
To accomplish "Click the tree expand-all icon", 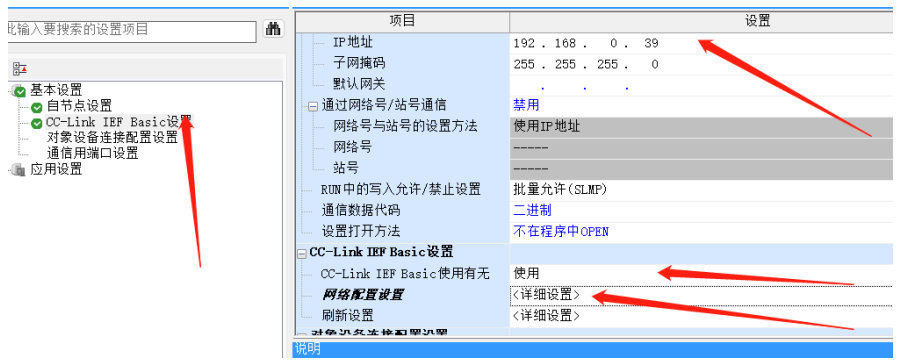I will (20, 69).
